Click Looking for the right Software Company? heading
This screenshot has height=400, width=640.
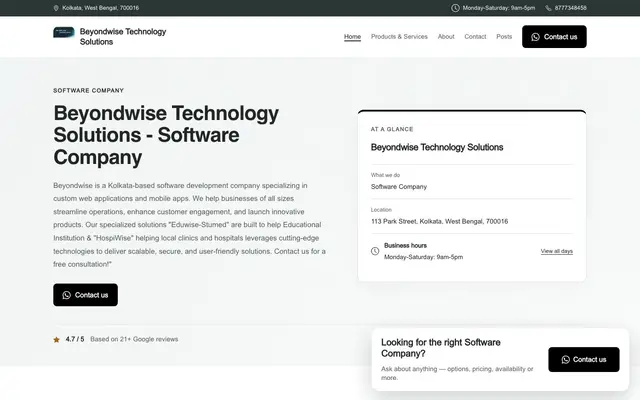click(441, 348)
